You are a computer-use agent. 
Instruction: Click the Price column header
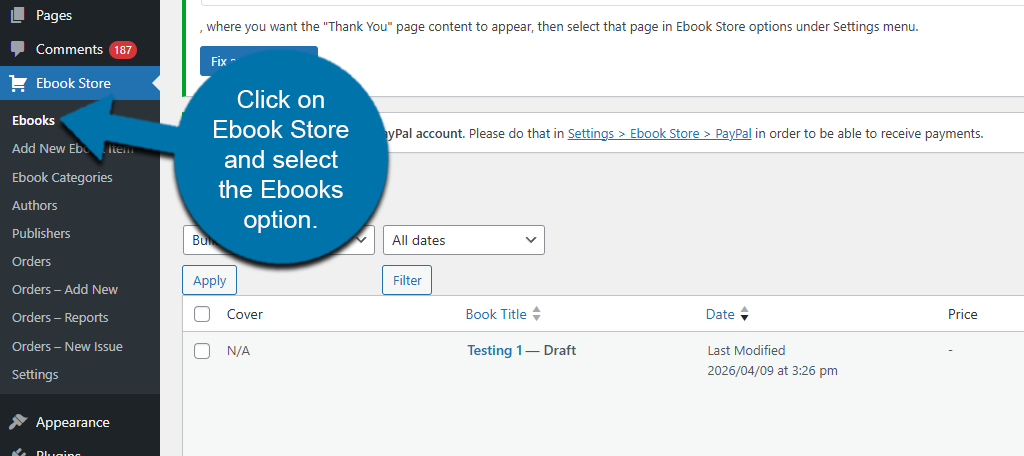click(x=963, y=314)
